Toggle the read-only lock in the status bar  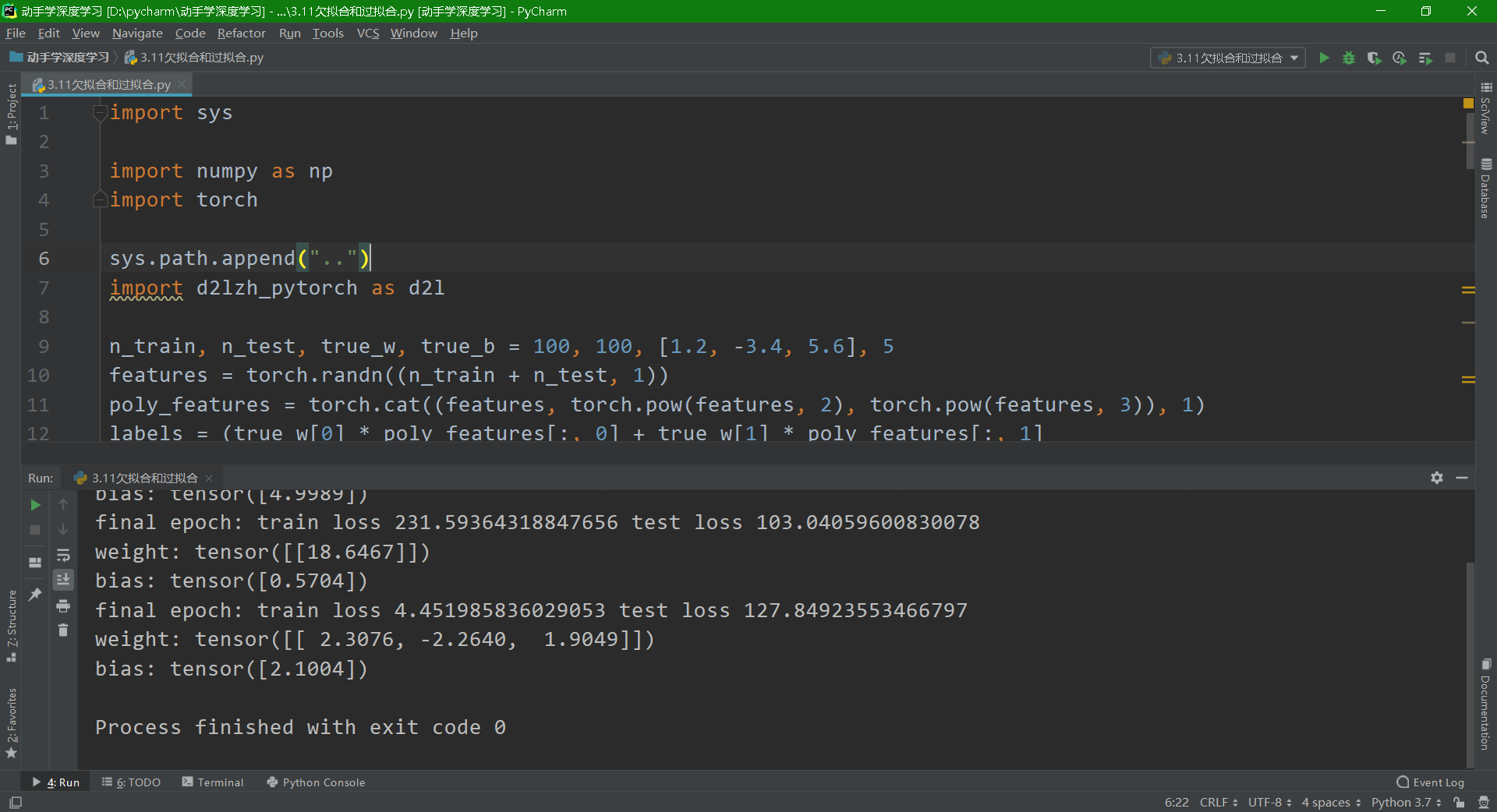[x=1459, y=803]
